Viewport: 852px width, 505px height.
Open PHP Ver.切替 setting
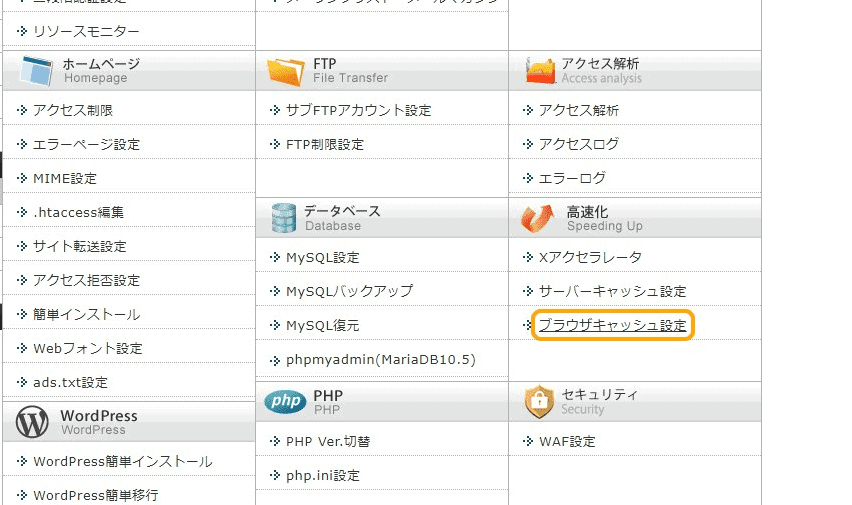click(x=328, y=441)
